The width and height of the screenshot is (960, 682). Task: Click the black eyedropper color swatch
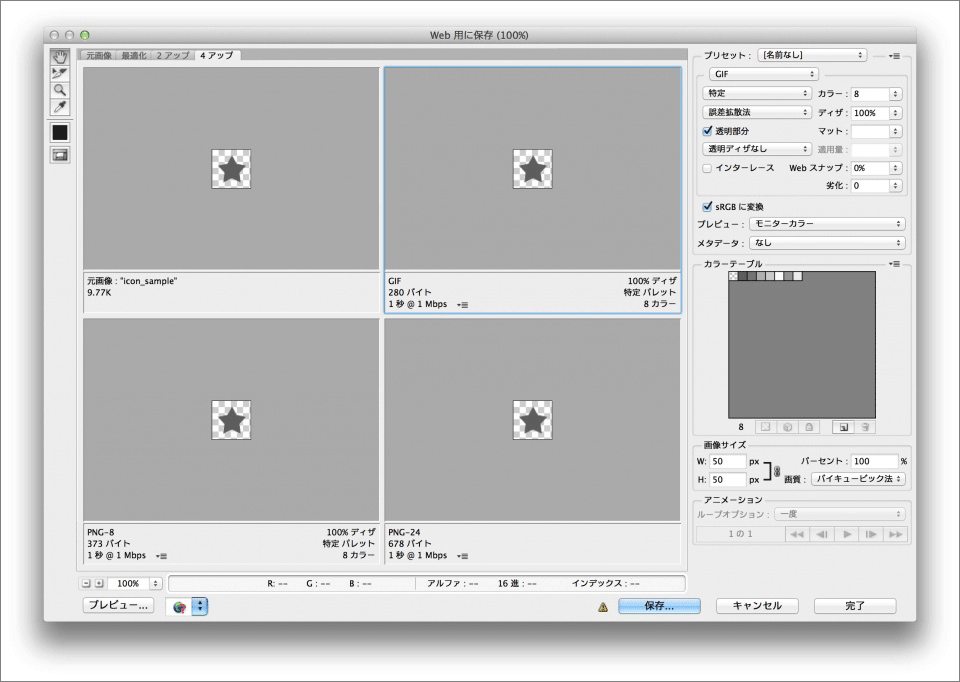pos(59,132)
